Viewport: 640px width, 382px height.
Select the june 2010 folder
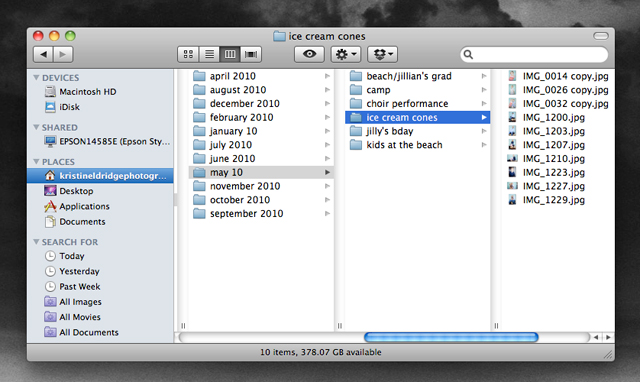tap(261, 159)
